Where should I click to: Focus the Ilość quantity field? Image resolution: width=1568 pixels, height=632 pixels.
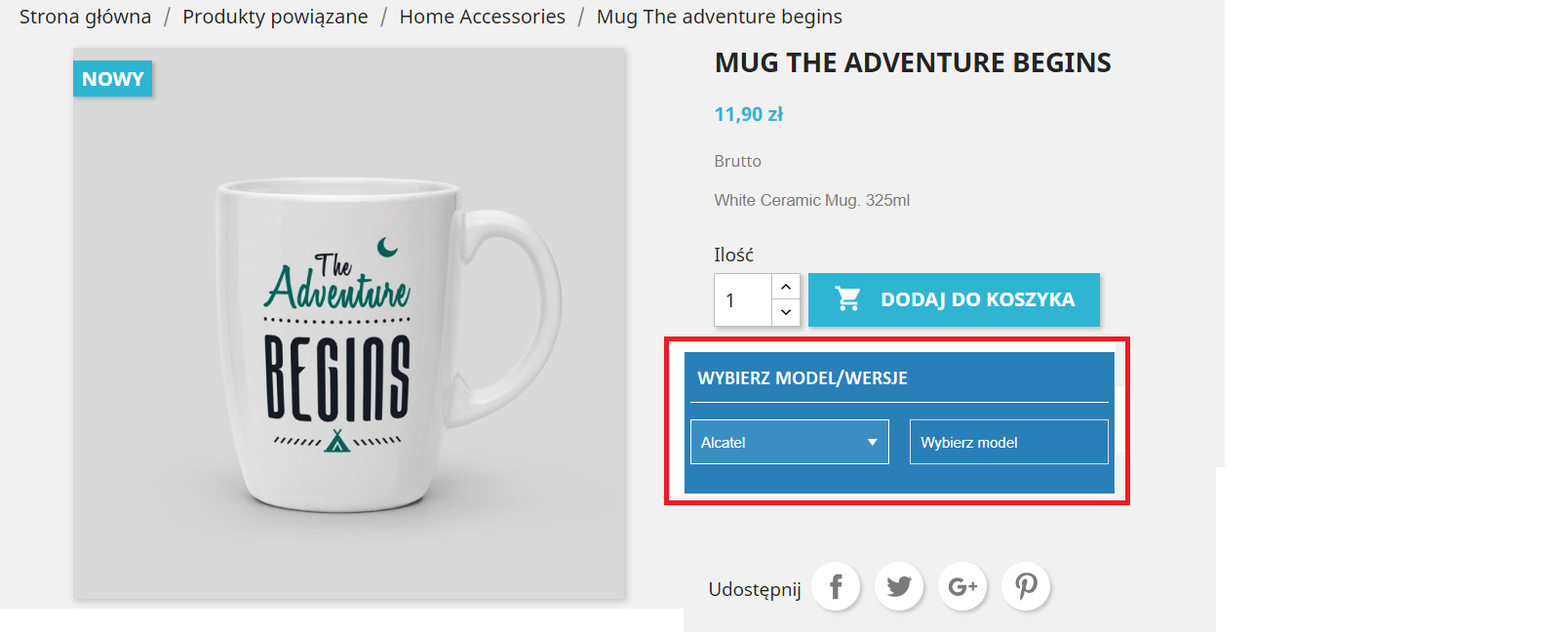(x=743, y=300)
